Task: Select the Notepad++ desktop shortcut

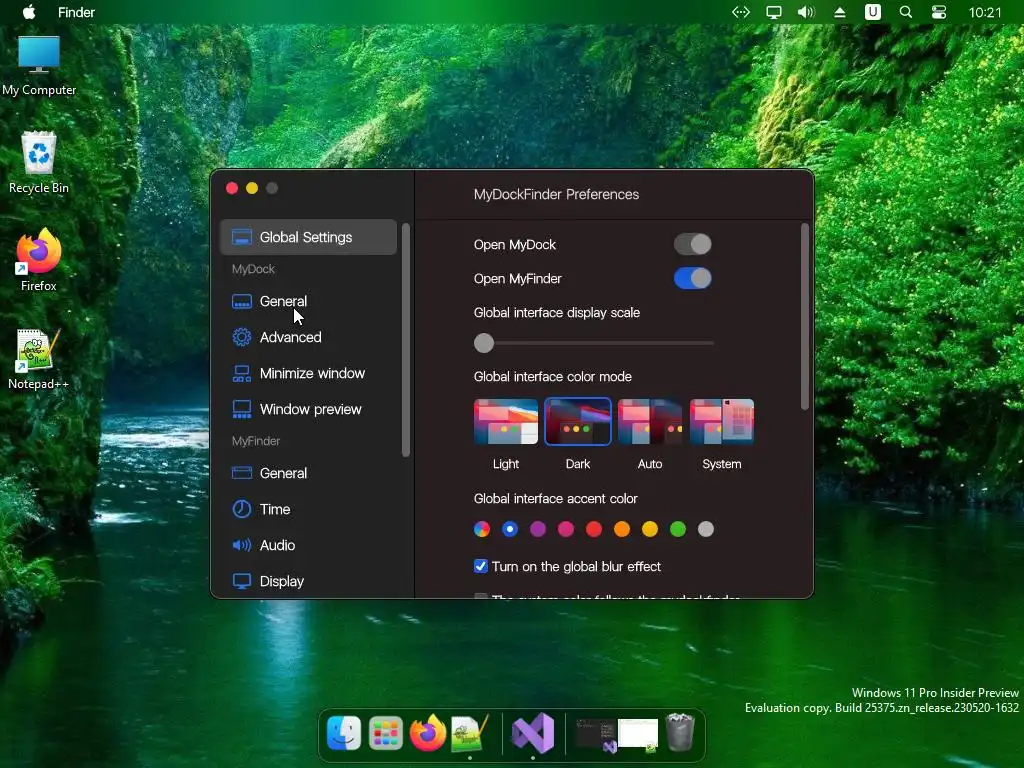Action: pos(38,359)
